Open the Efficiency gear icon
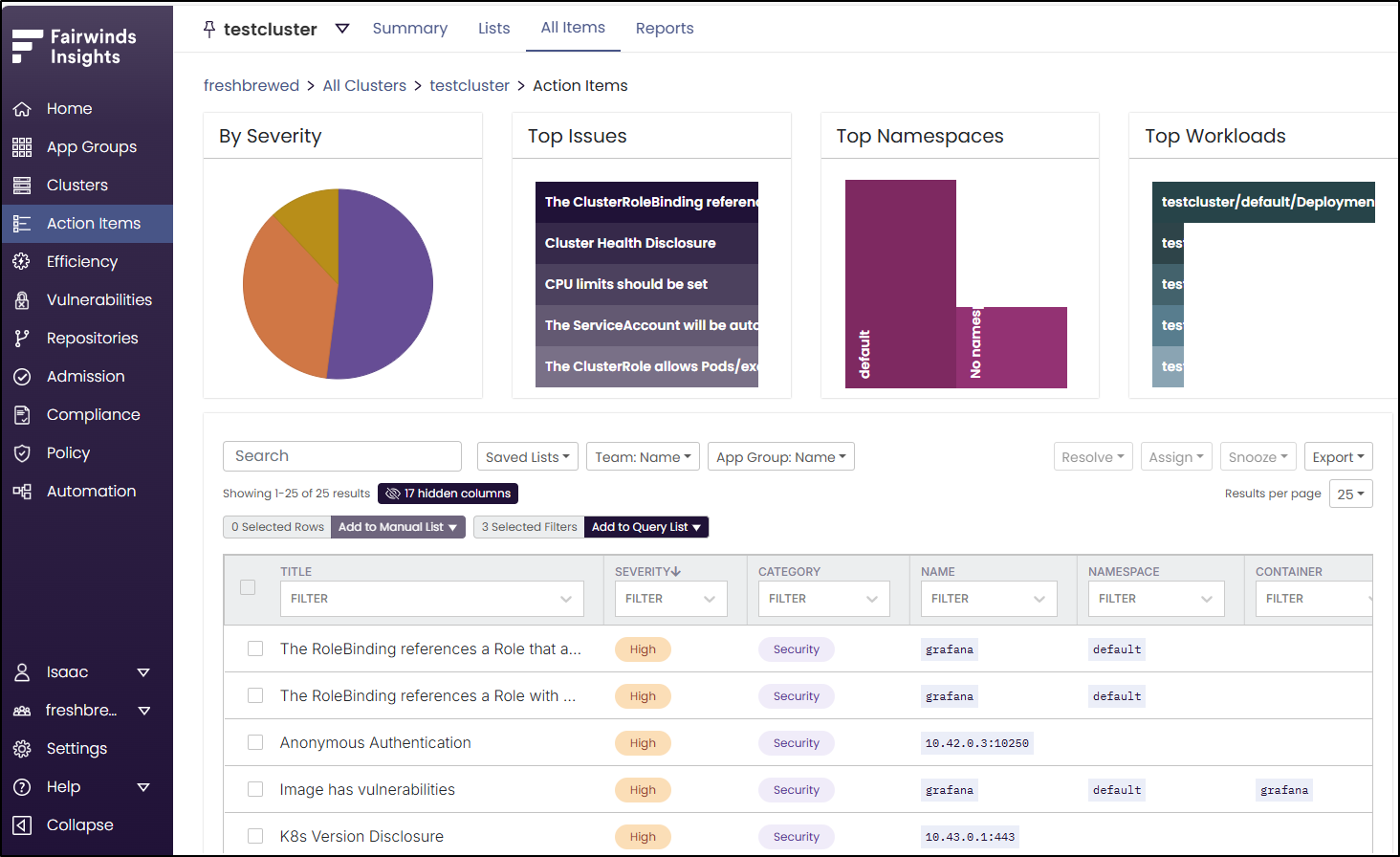The height and width of the screenshot is (857, 1400). (22, 262)
